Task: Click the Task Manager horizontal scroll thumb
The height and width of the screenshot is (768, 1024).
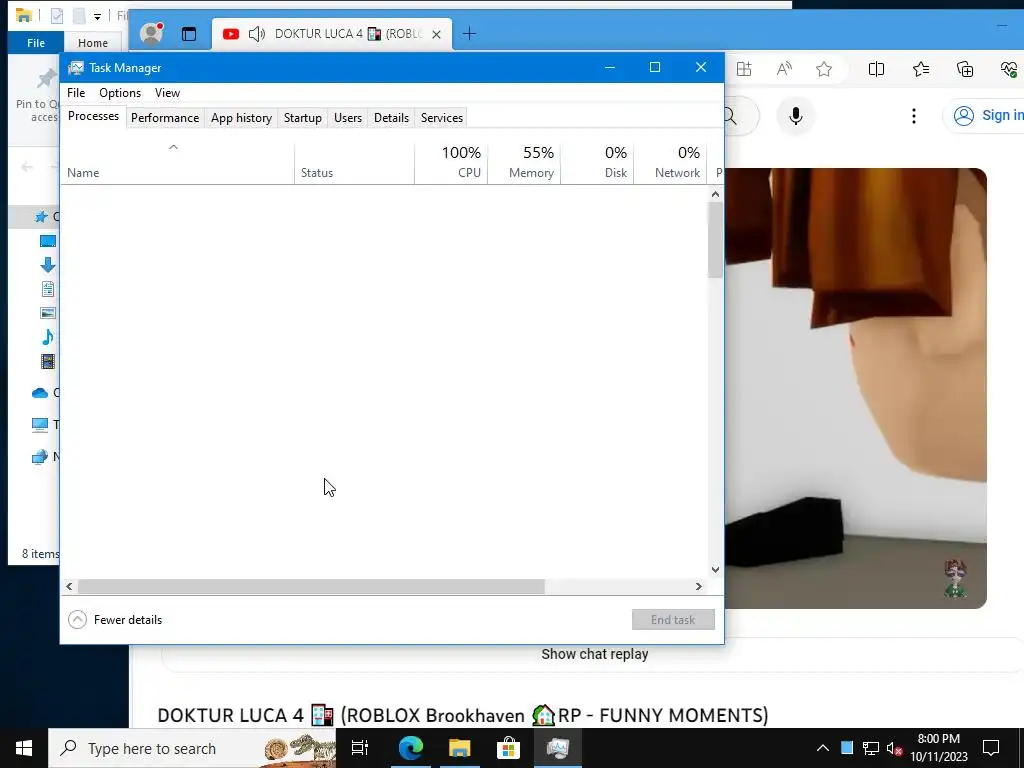Action: [x=311, y=586]
